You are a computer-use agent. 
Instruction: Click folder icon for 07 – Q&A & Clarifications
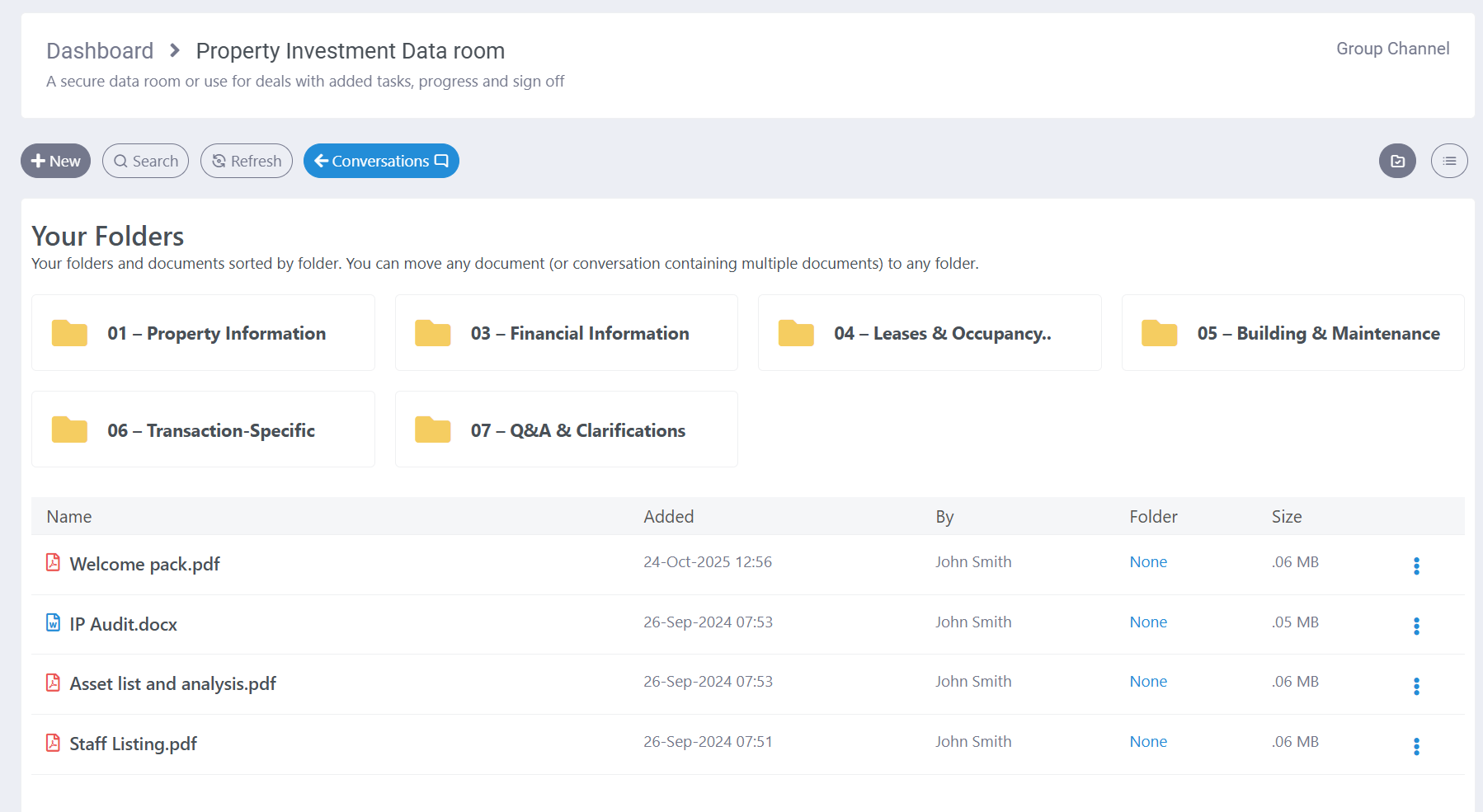433,429
